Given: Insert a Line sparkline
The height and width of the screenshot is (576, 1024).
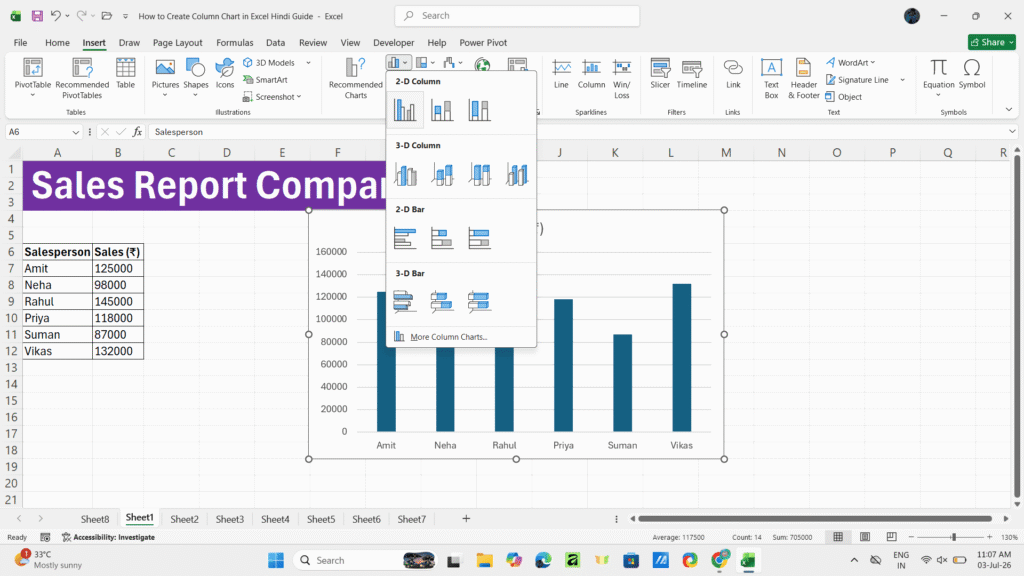Looking at the screenshot, I should tap(561, 73).
